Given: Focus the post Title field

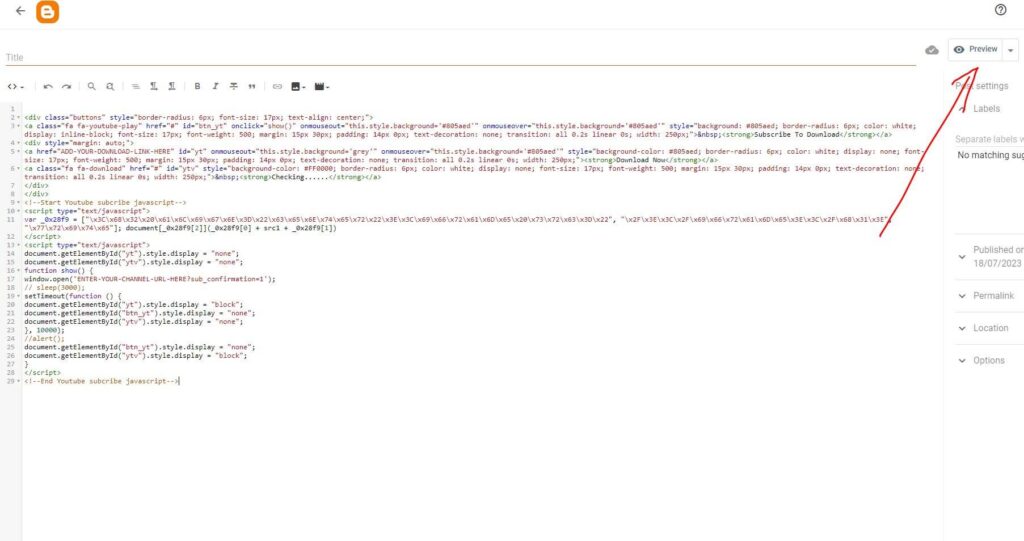Looking at the screenshot, I should coord(460,57).
